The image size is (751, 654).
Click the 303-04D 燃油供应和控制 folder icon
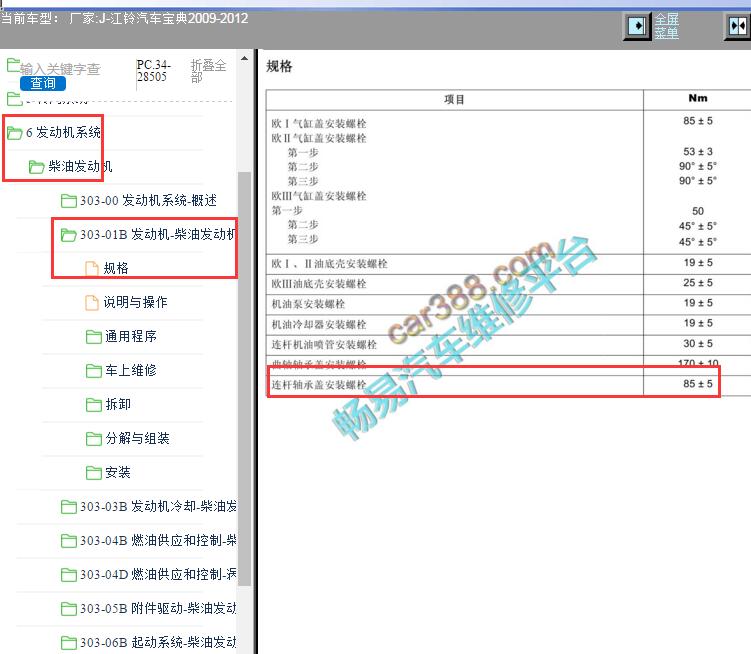[68, 575]
